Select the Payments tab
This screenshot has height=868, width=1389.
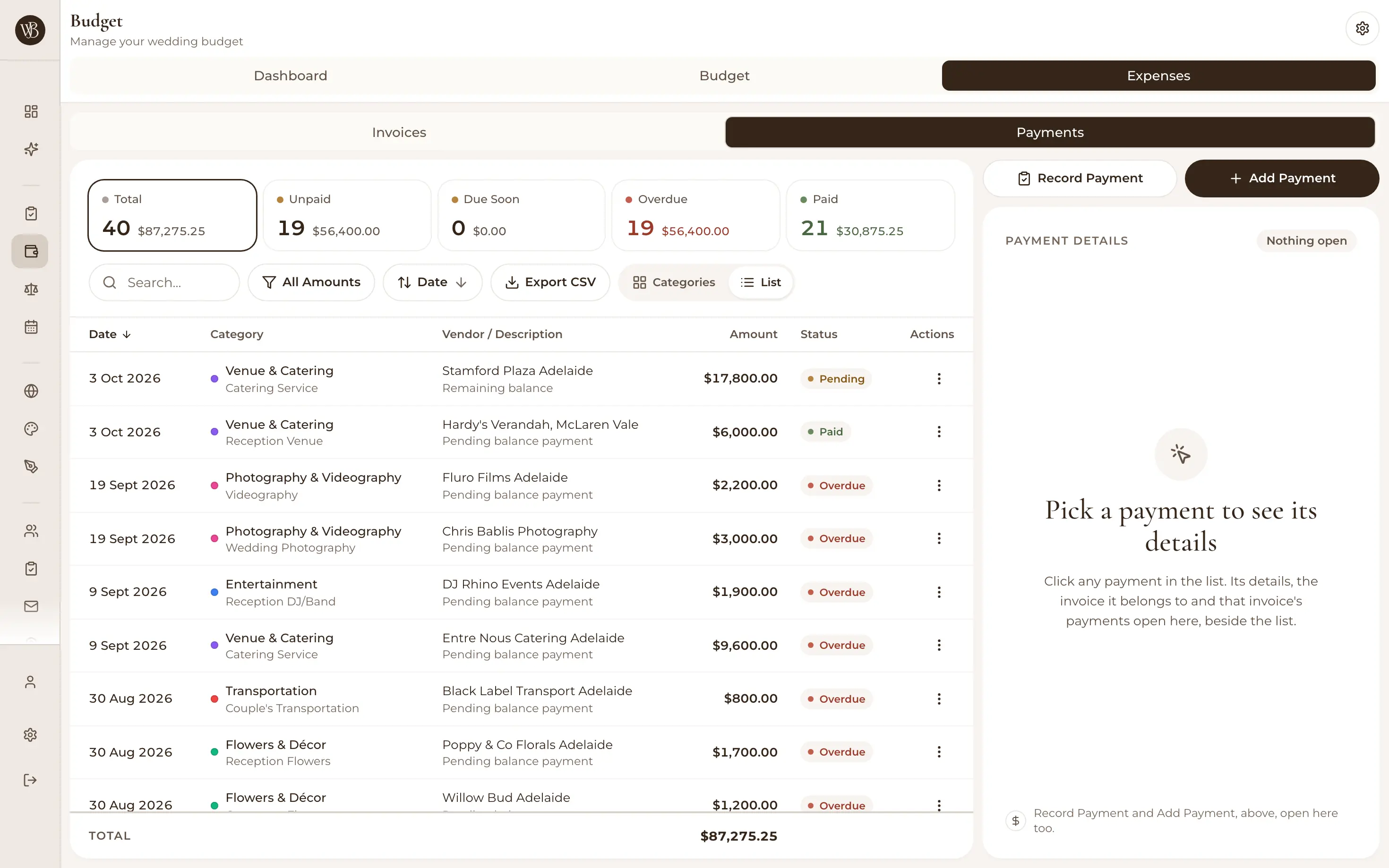1050,133
